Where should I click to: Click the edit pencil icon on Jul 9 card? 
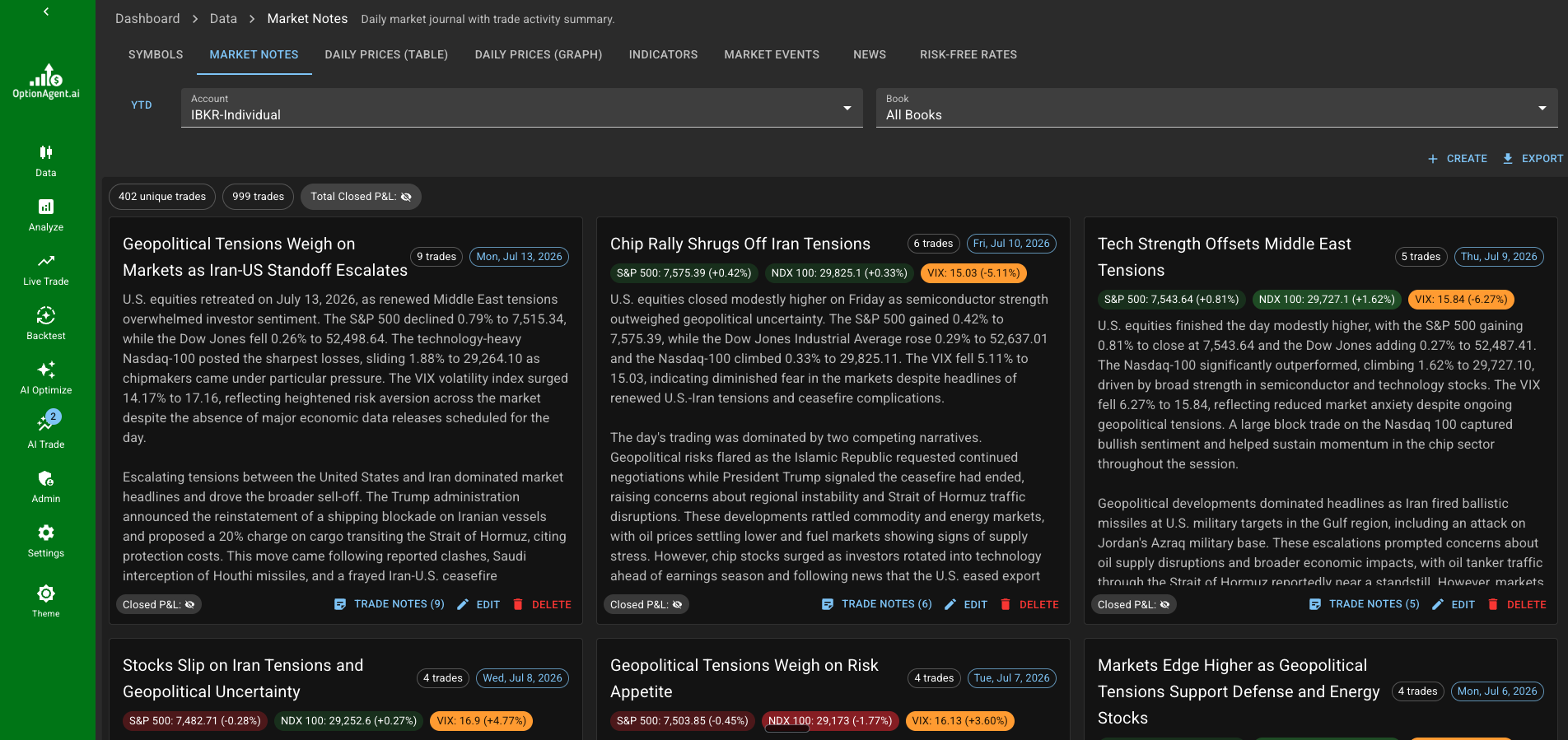1438,604
